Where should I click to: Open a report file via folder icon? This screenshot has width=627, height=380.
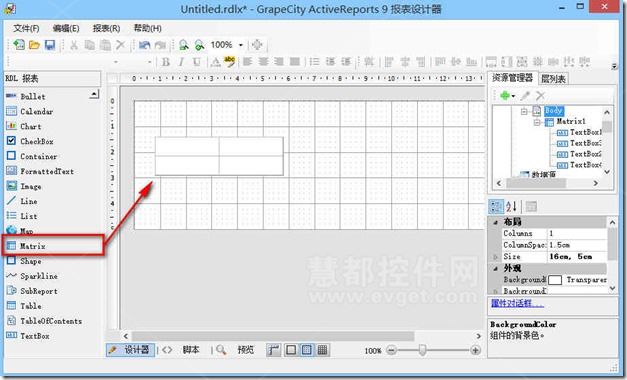[34, 45]
